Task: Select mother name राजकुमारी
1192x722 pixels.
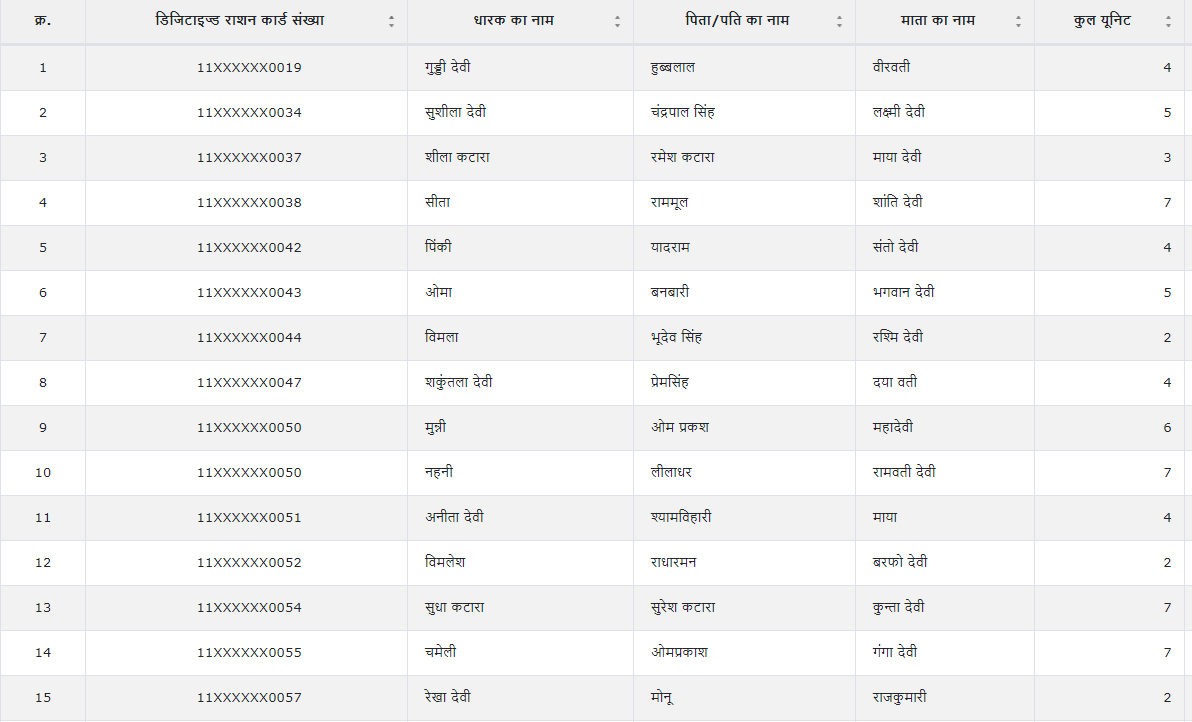Action: click(906, 698)
